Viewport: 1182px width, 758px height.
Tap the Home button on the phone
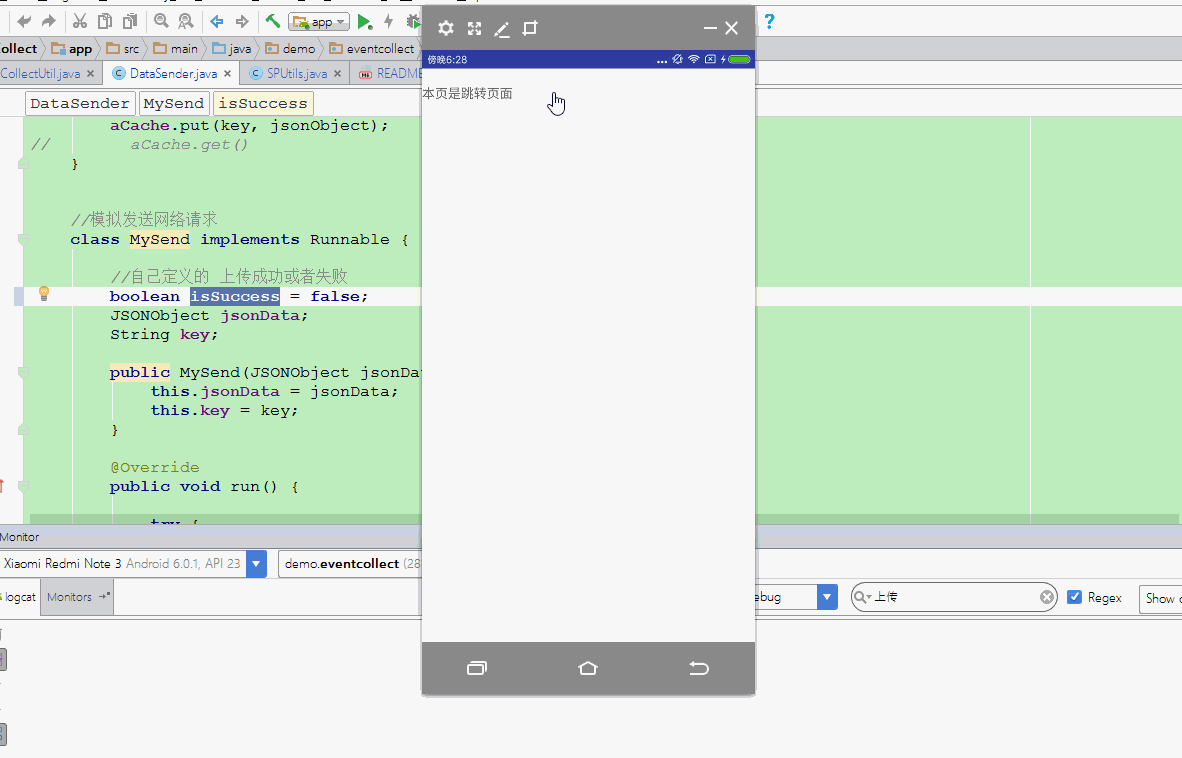(588, 668)
